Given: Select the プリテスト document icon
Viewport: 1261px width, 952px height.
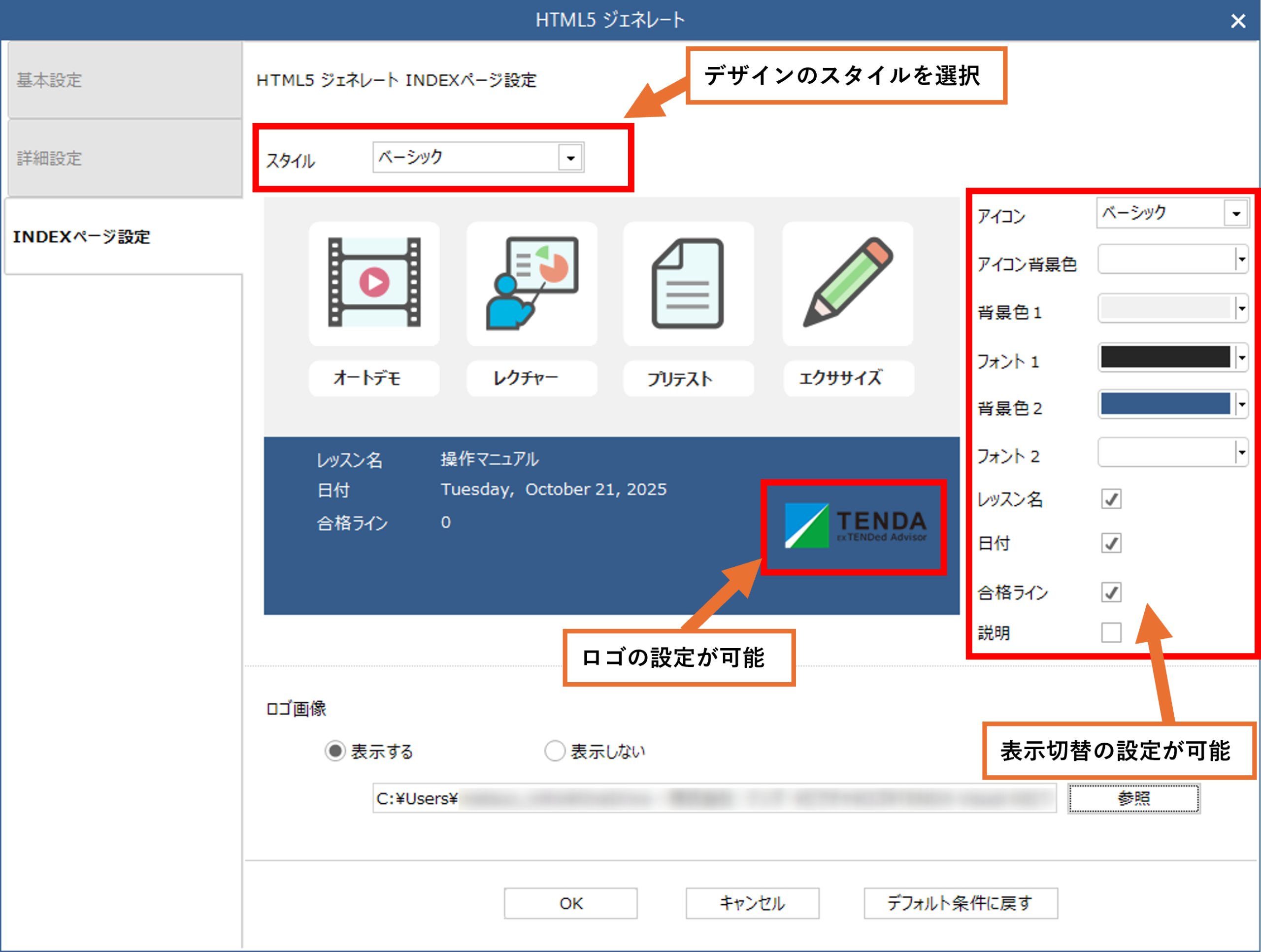Looking at the screenshot, I should [x=689, y=284].
